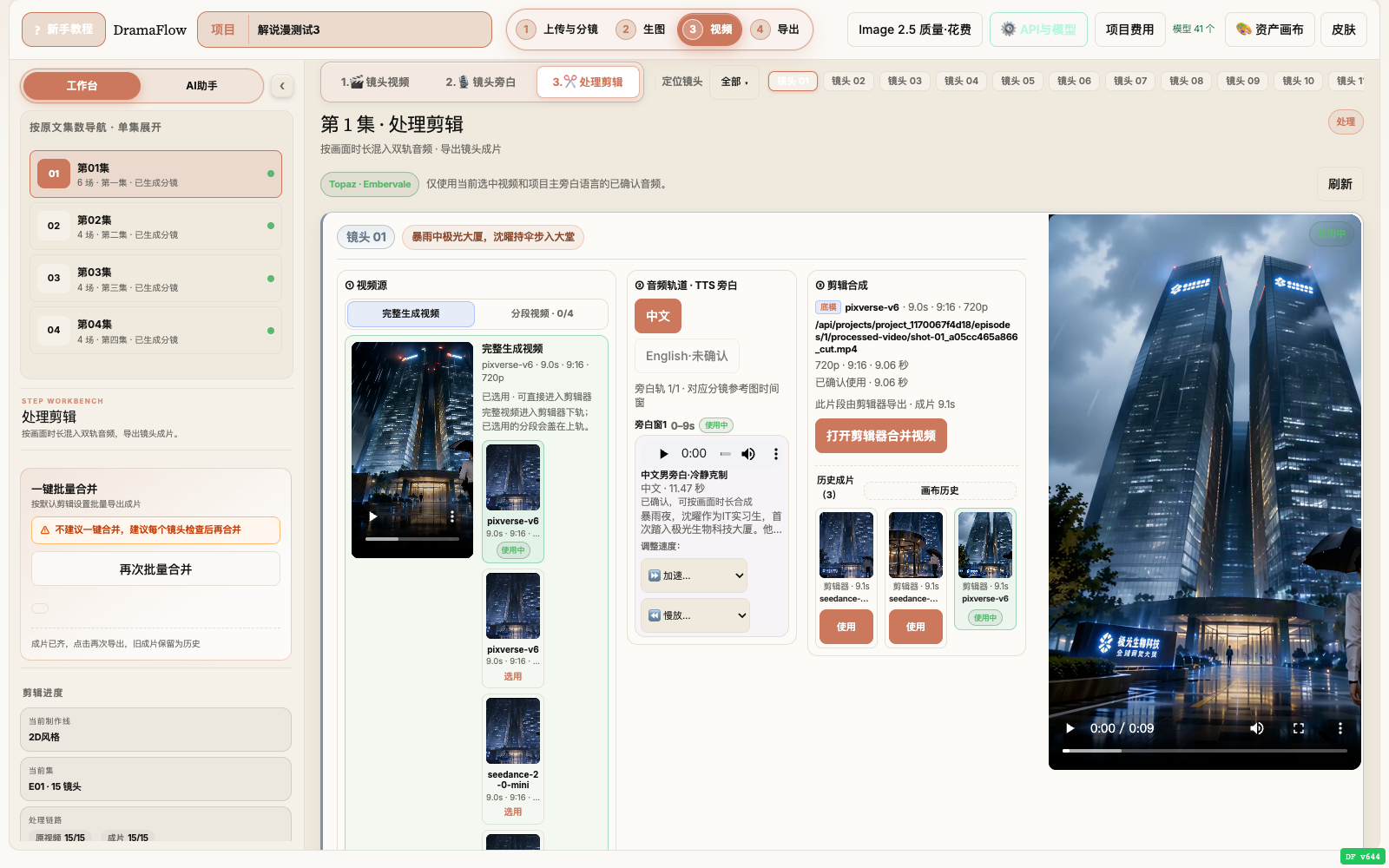Collapse the left sidebar with chevron button
The width and height of the screenshot is (1389, 868).
281,85
